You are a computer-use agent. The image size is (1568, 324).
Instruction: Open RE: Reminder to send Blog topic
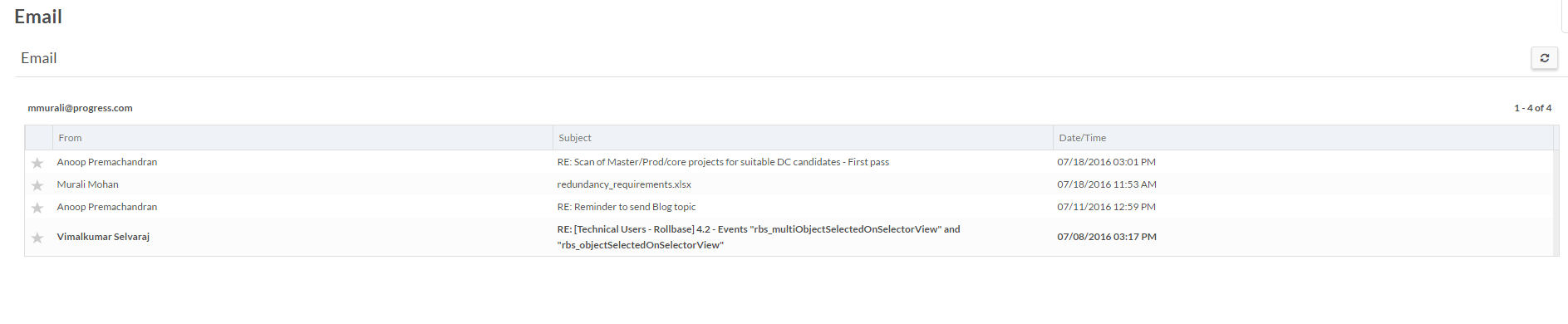tap(627, 207)
